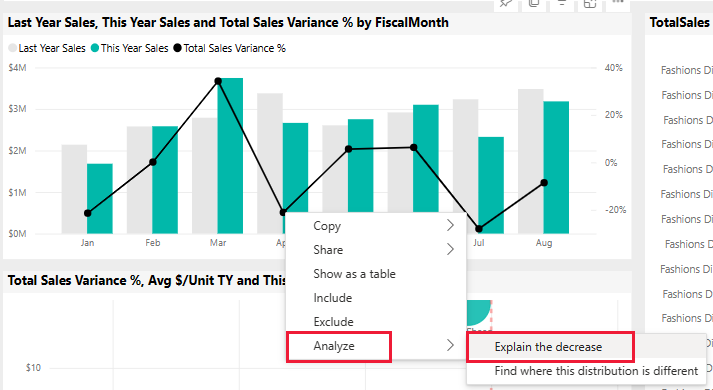Select Total Sales Variance % legend item

(x=230, y=48)
